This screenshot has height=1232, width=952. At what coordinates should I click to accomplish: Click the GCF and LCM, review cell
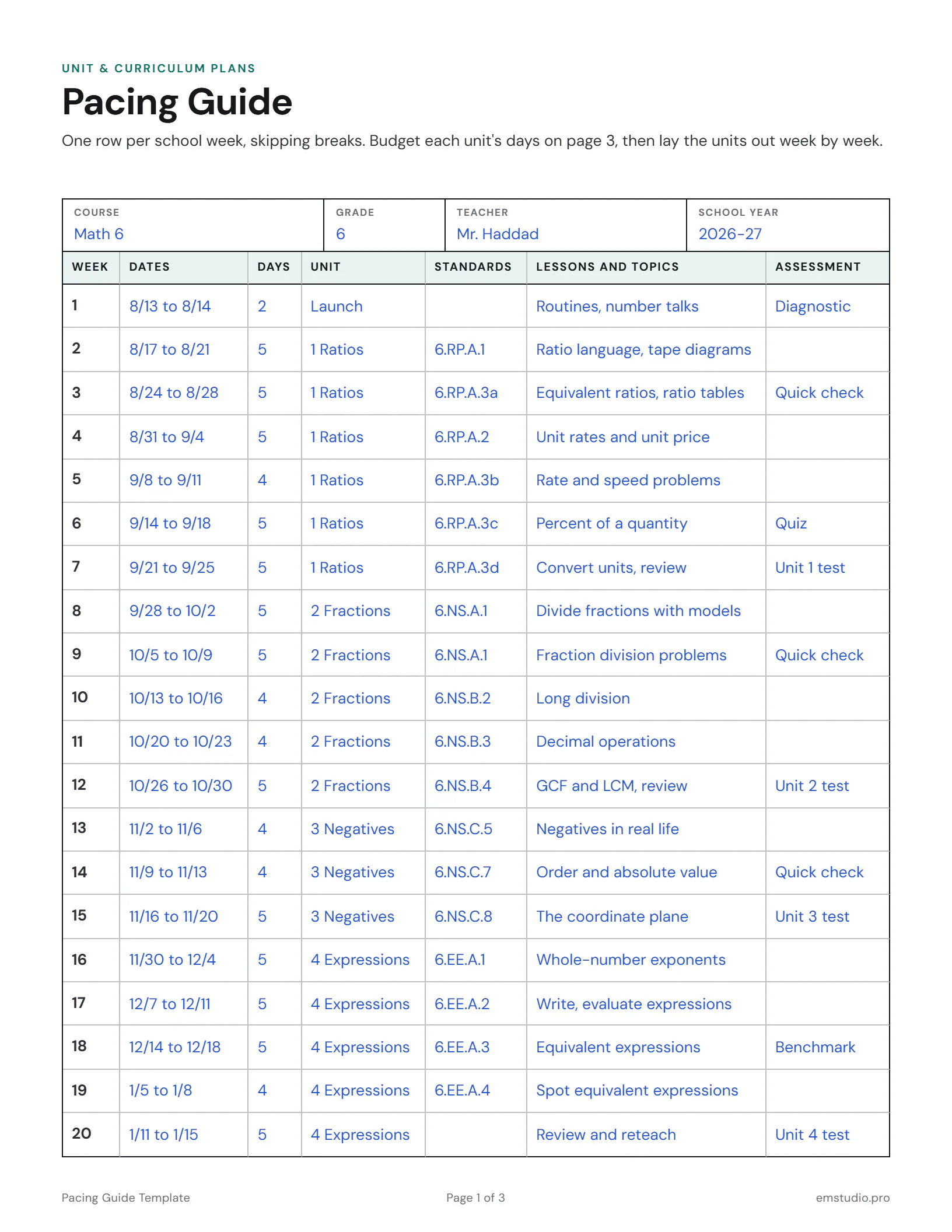(x=646, y=786)
